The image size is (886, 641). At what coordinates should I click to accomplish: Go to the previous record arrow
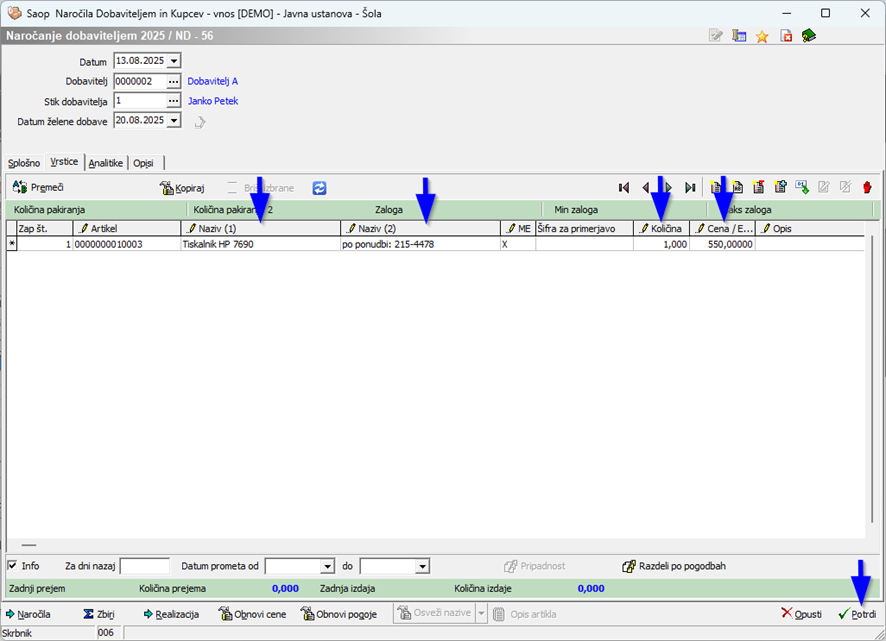646,188
